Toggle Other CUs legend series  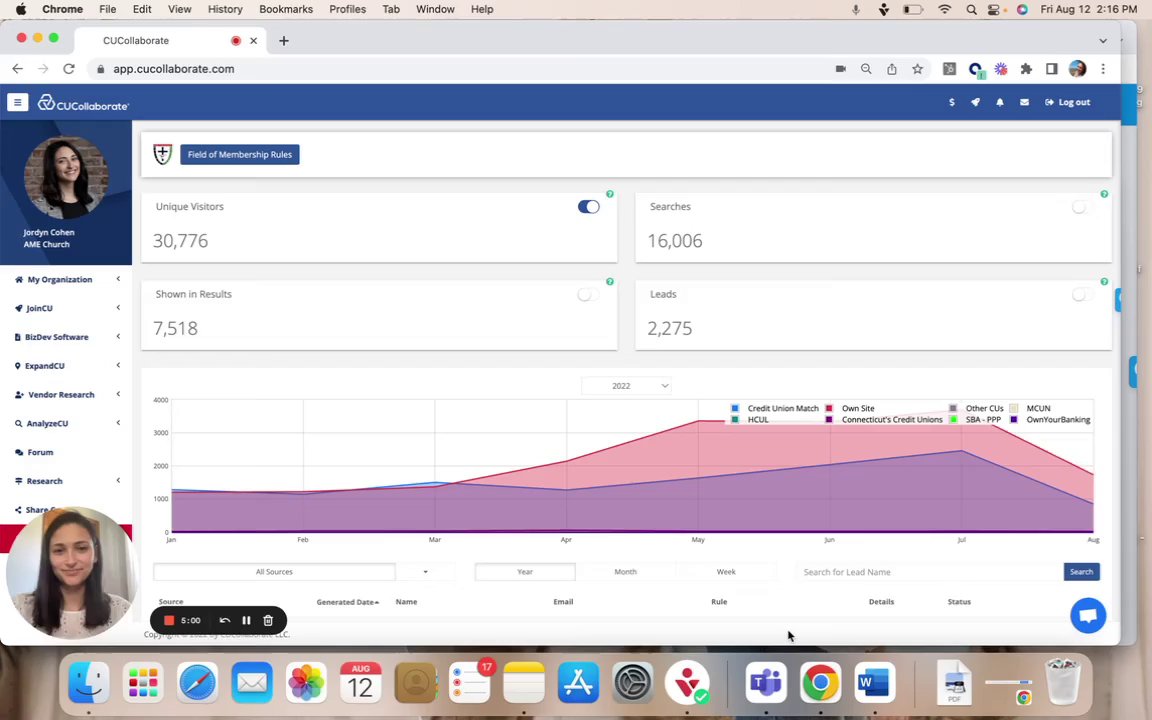pyautogui.click(x=976, y=408)
